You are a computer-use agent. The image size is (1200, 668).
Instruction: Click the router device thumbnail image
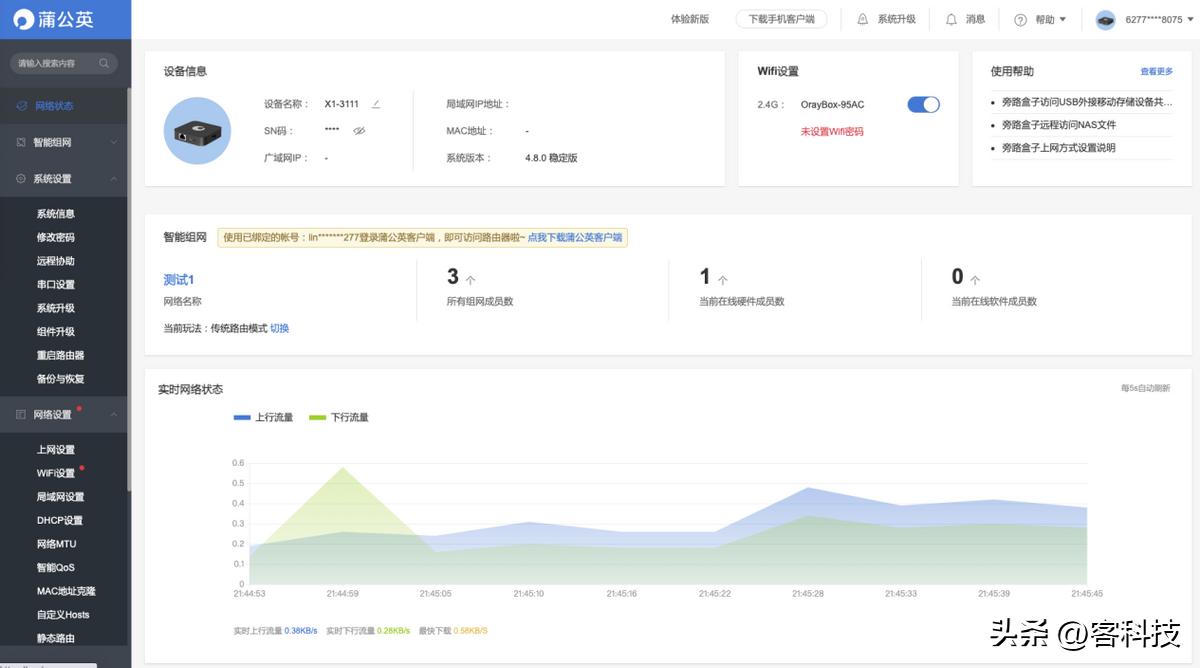[x=197, y=130]
